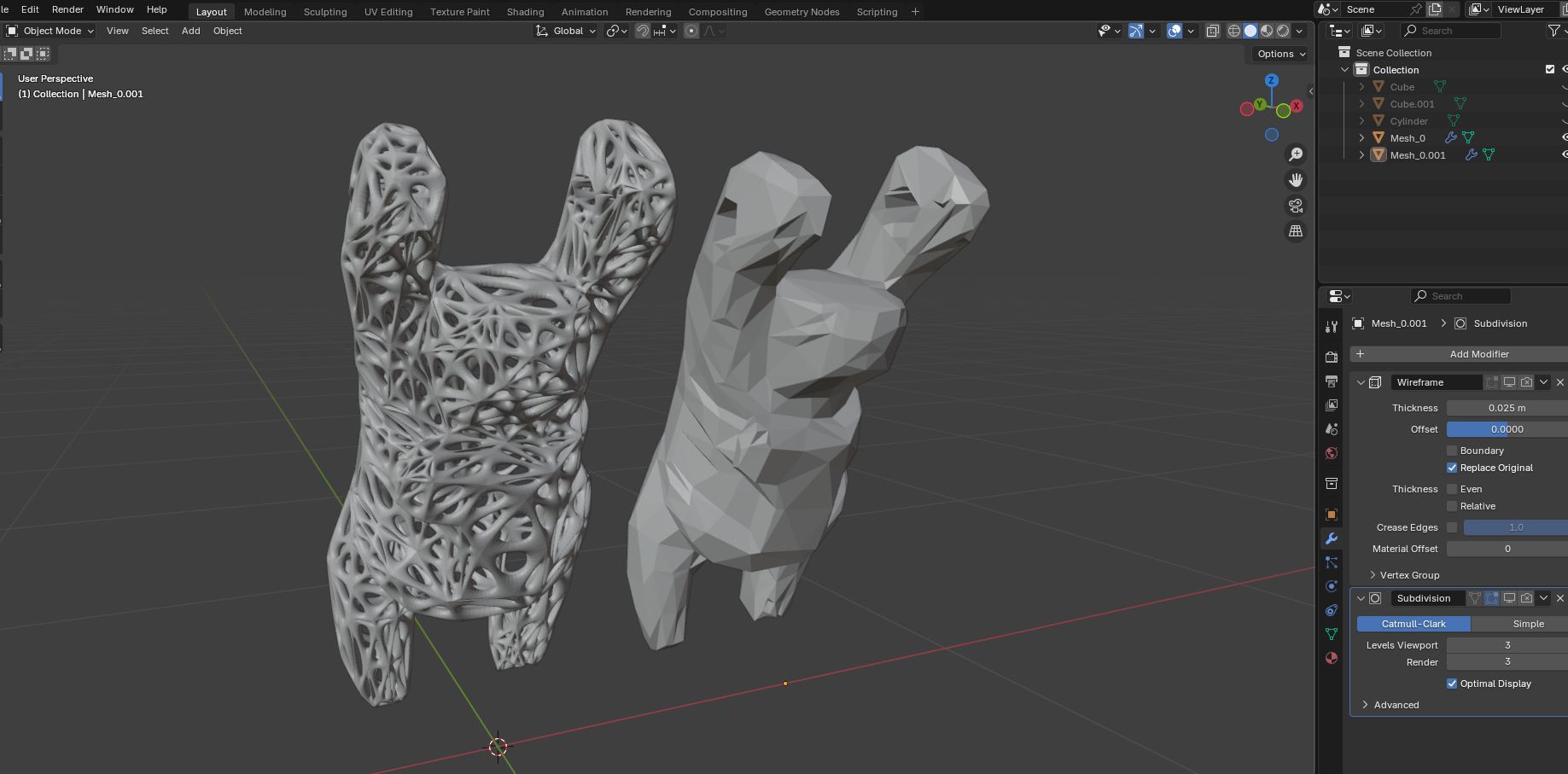This screenshot has height=774, width=1568.
Task: Click the Add Modifier button
Action: point(1478,354)
